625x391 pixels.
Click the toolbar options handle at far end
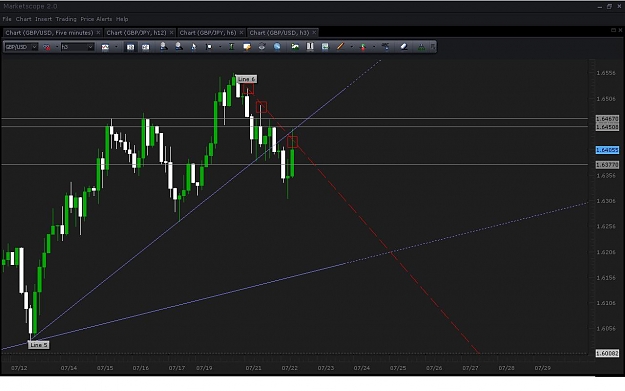click(433, 47)
